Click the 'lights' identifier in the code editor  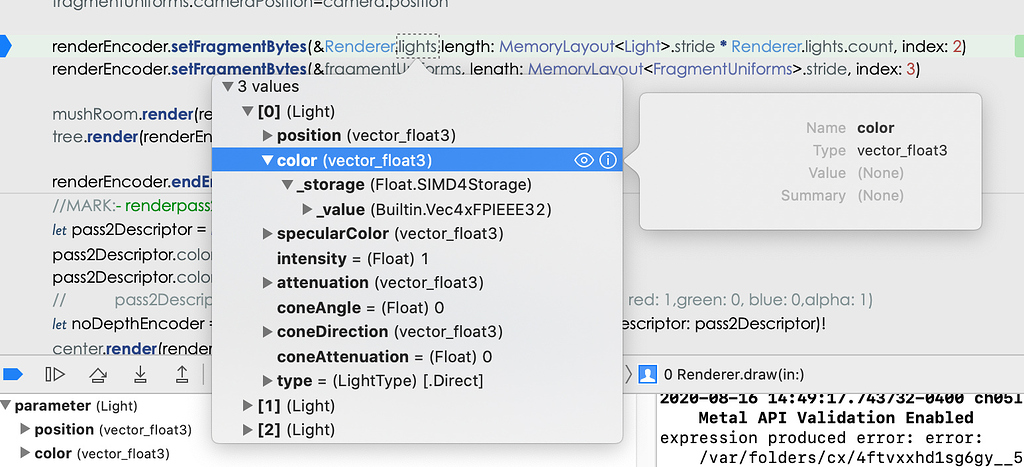(x=418, y=46)
